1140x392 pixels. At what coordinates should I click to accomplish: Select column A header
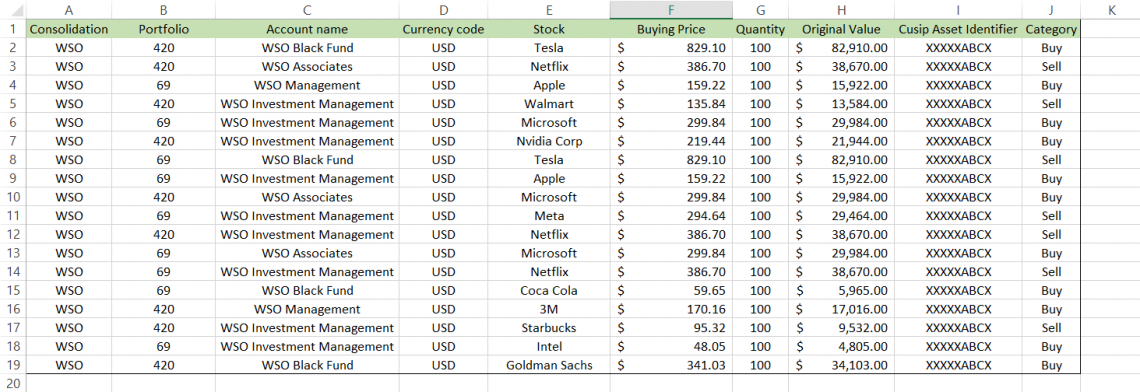(x=68, y=10)
